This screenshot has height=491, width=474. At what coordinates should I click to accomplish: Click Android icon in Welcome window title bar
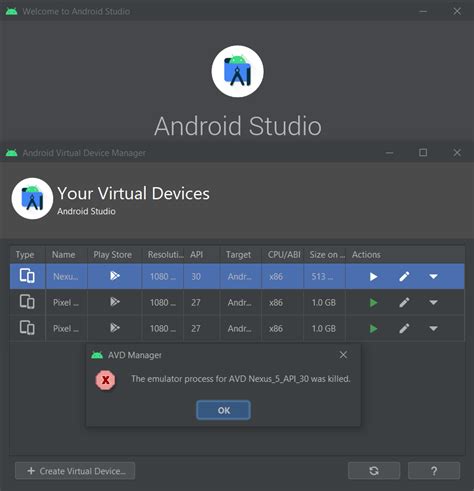[12, 11]
